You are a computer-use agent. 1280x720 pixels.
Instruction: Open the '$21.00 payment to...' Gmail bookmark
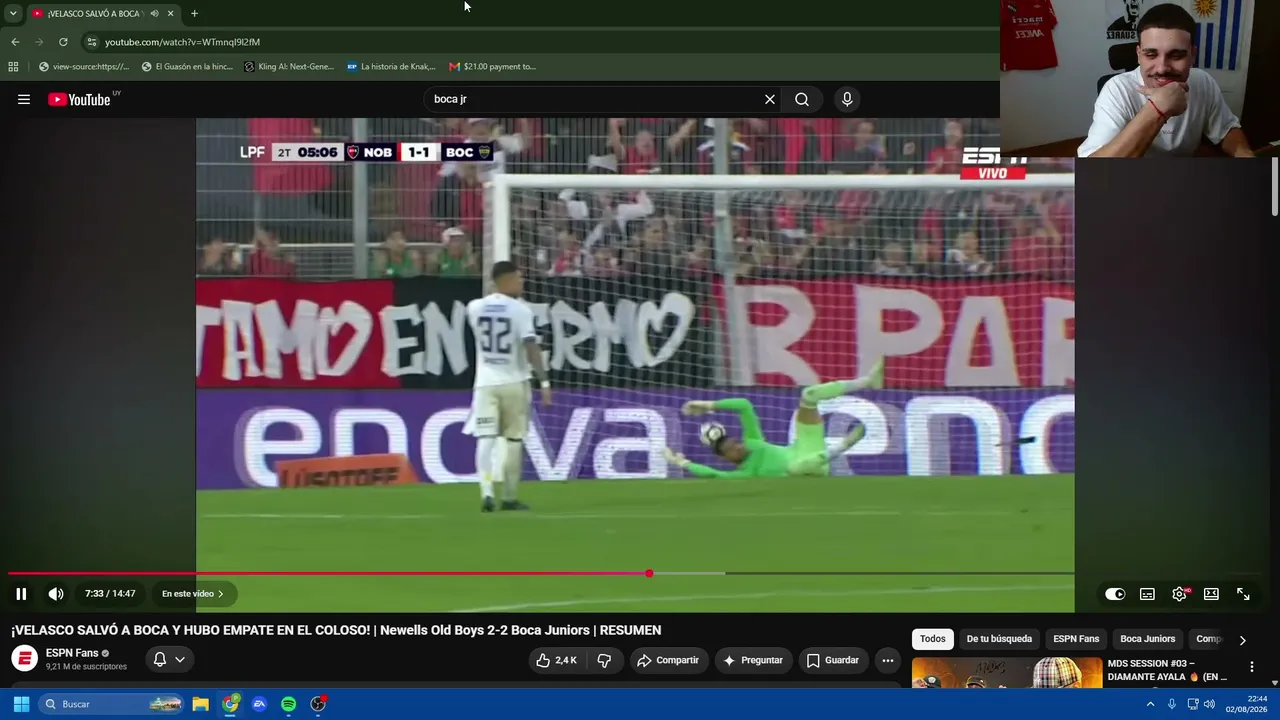click(x=492, y=67)
